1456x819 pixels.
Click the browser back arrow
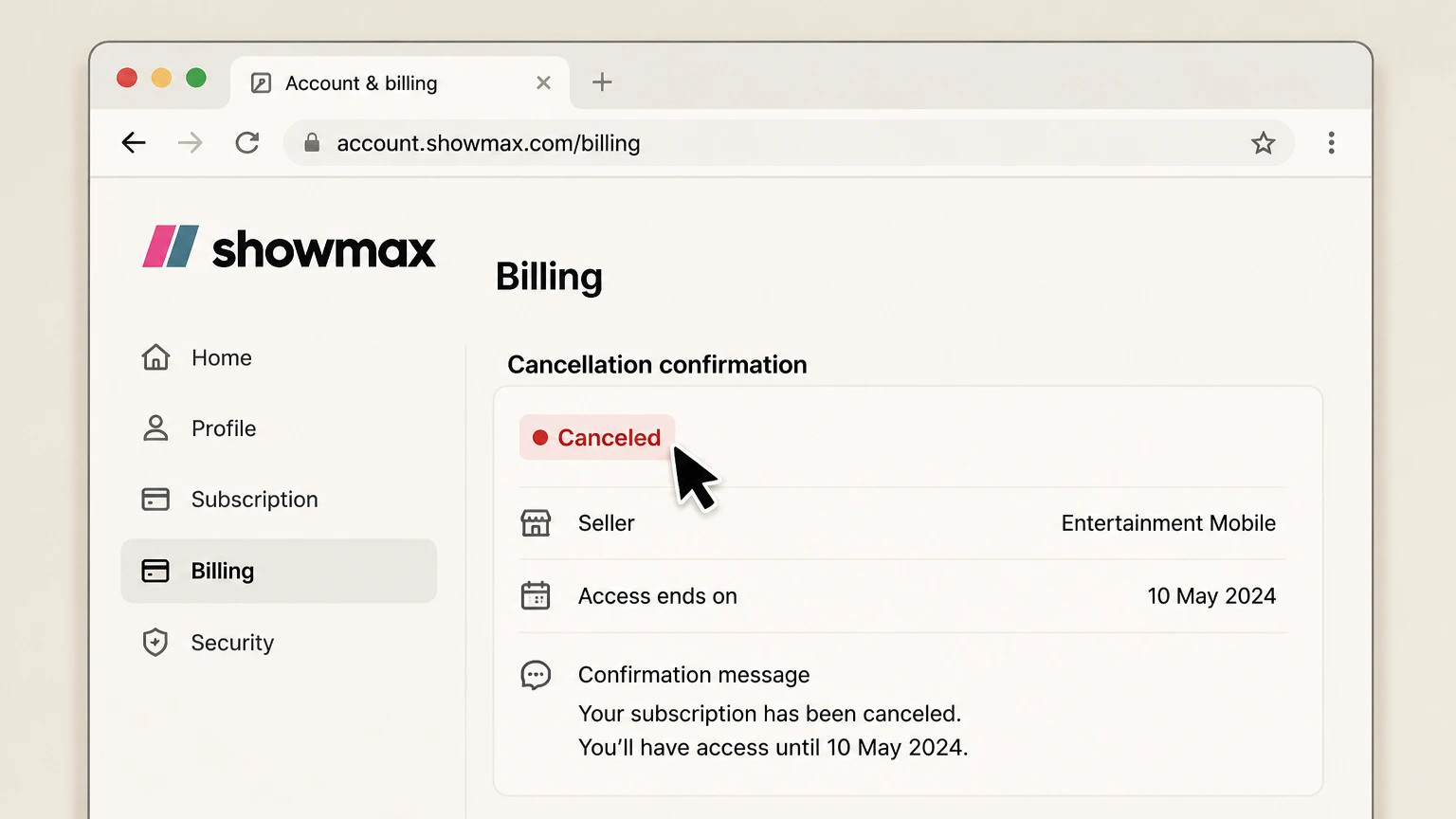click(x=134, y=143)
